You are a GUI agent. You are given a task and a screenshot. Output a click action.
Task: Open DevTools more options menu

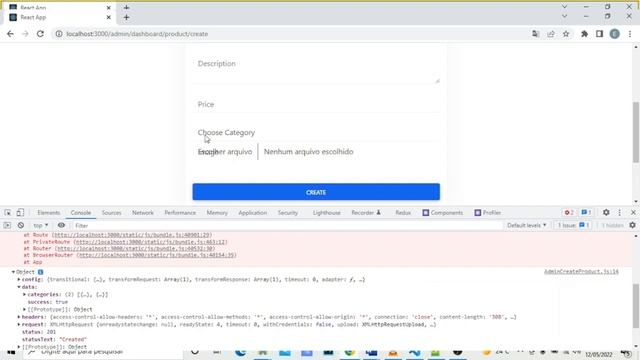point(620,213)
